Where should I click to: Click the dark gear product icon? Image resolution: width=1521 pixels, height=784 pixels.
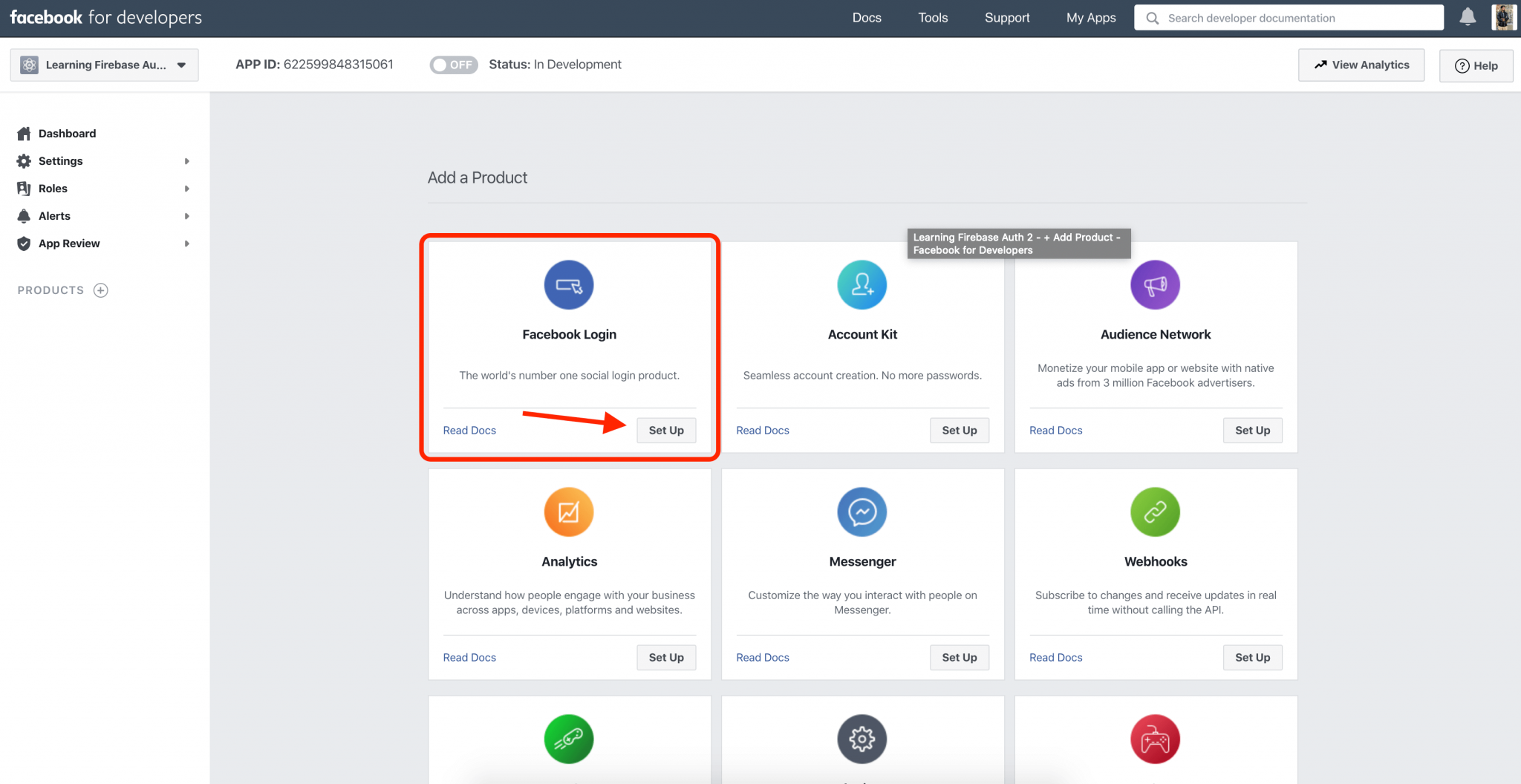862,739
